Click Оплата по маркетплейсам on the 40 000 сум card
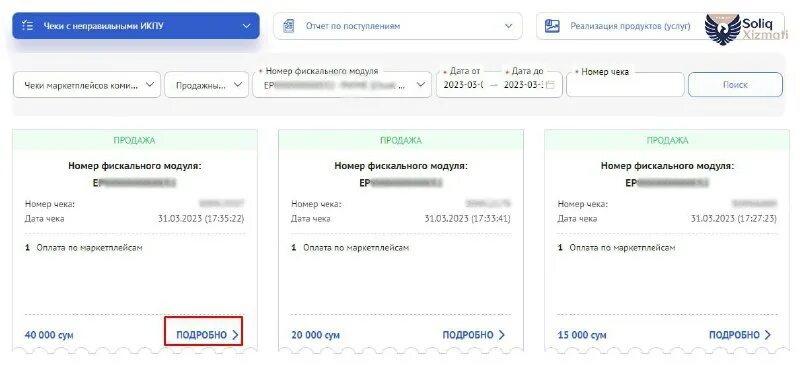This screenshot has width=800, height=371. click(89, 248)
